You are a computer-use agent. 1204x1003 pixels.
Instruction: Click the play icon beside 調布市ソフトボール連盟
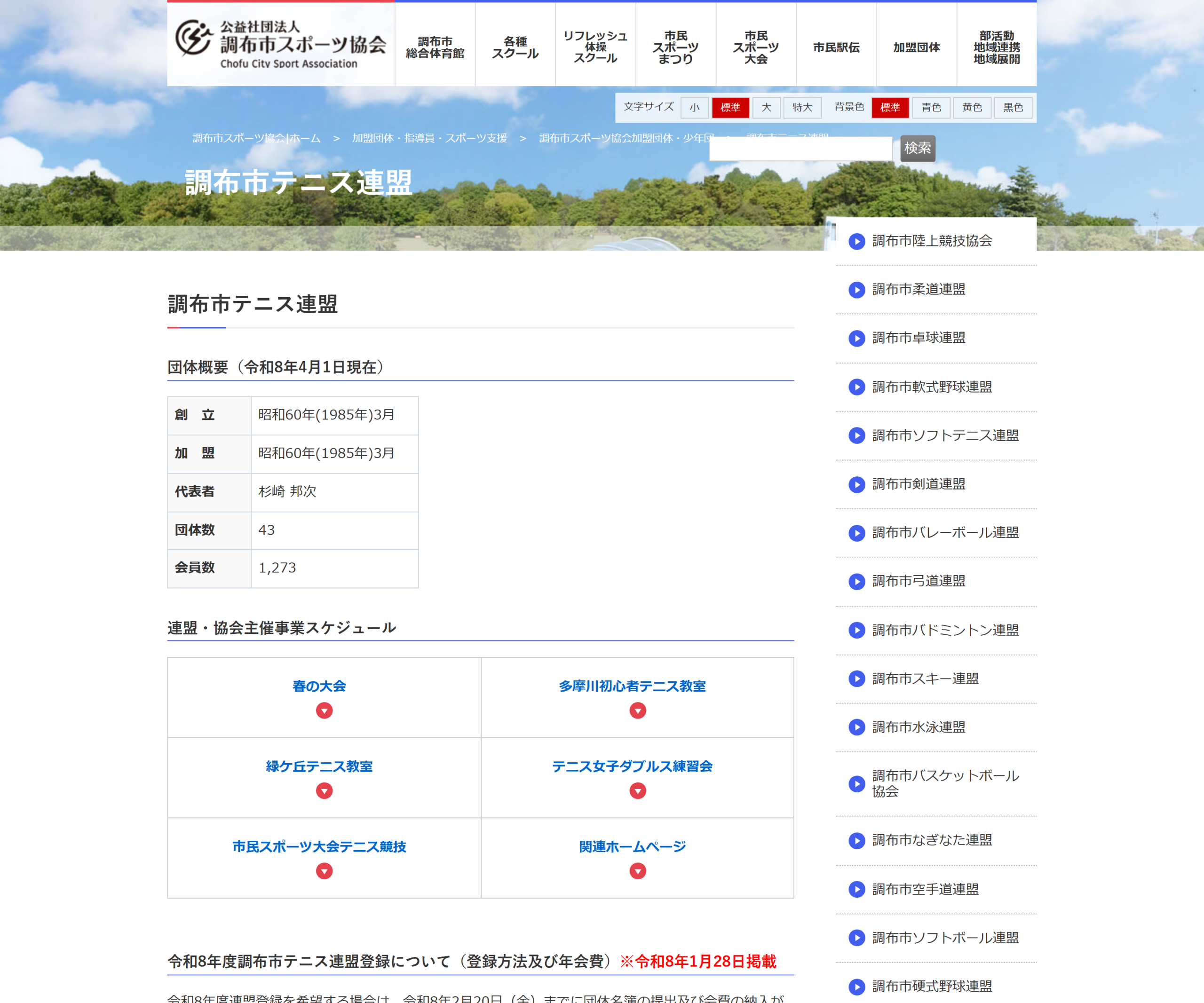pyautogui.click(x=856, y=938)
